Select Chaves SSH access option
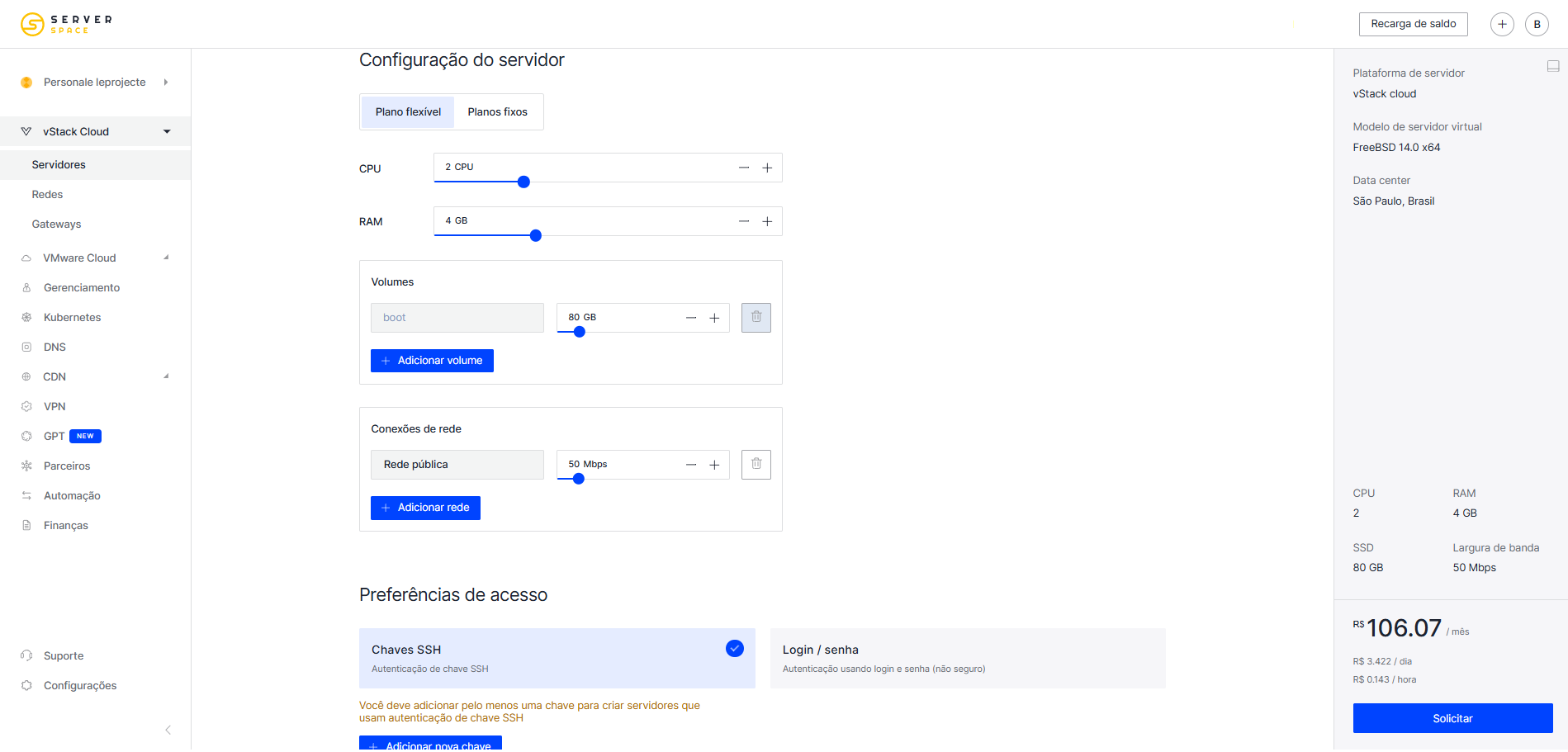 557,658
